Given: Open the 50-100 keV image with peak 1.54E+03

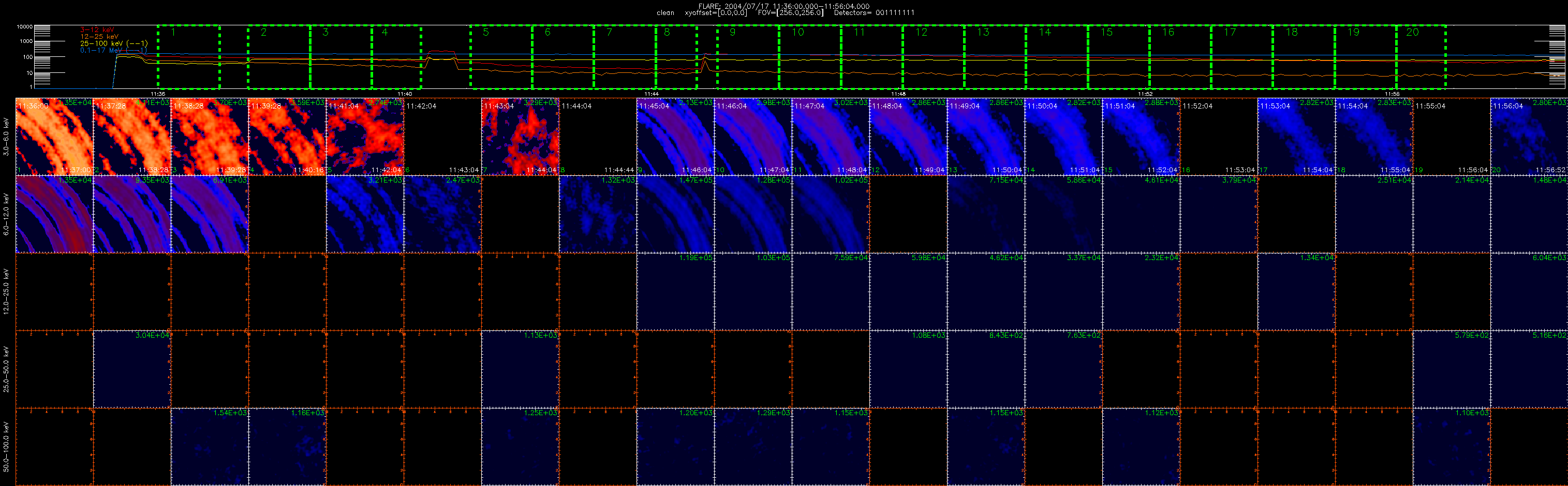Looking at the screenshot, I should 210,447.
